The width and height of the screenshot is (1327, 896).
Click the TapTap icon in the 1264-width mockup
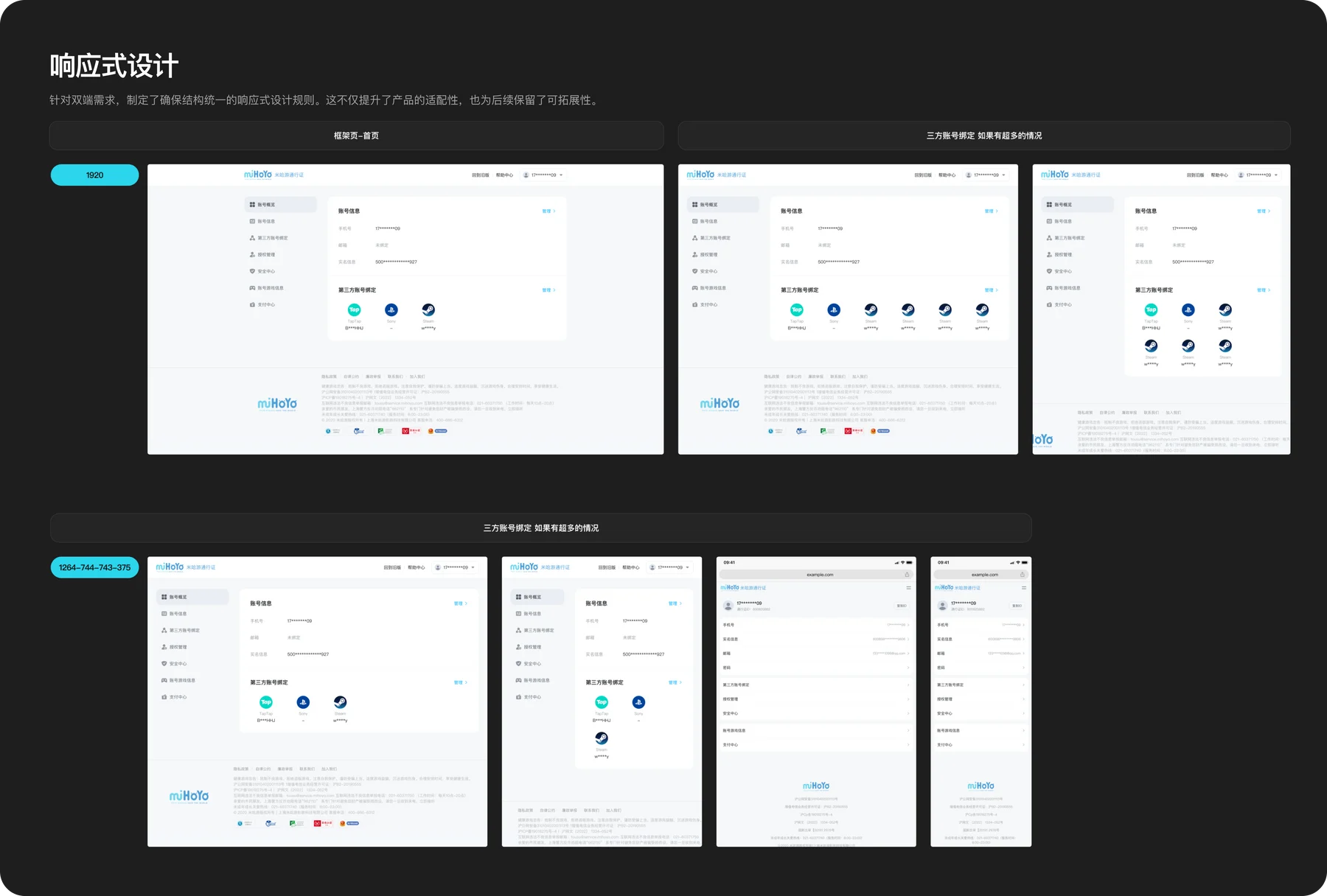(x=266, y=702)
